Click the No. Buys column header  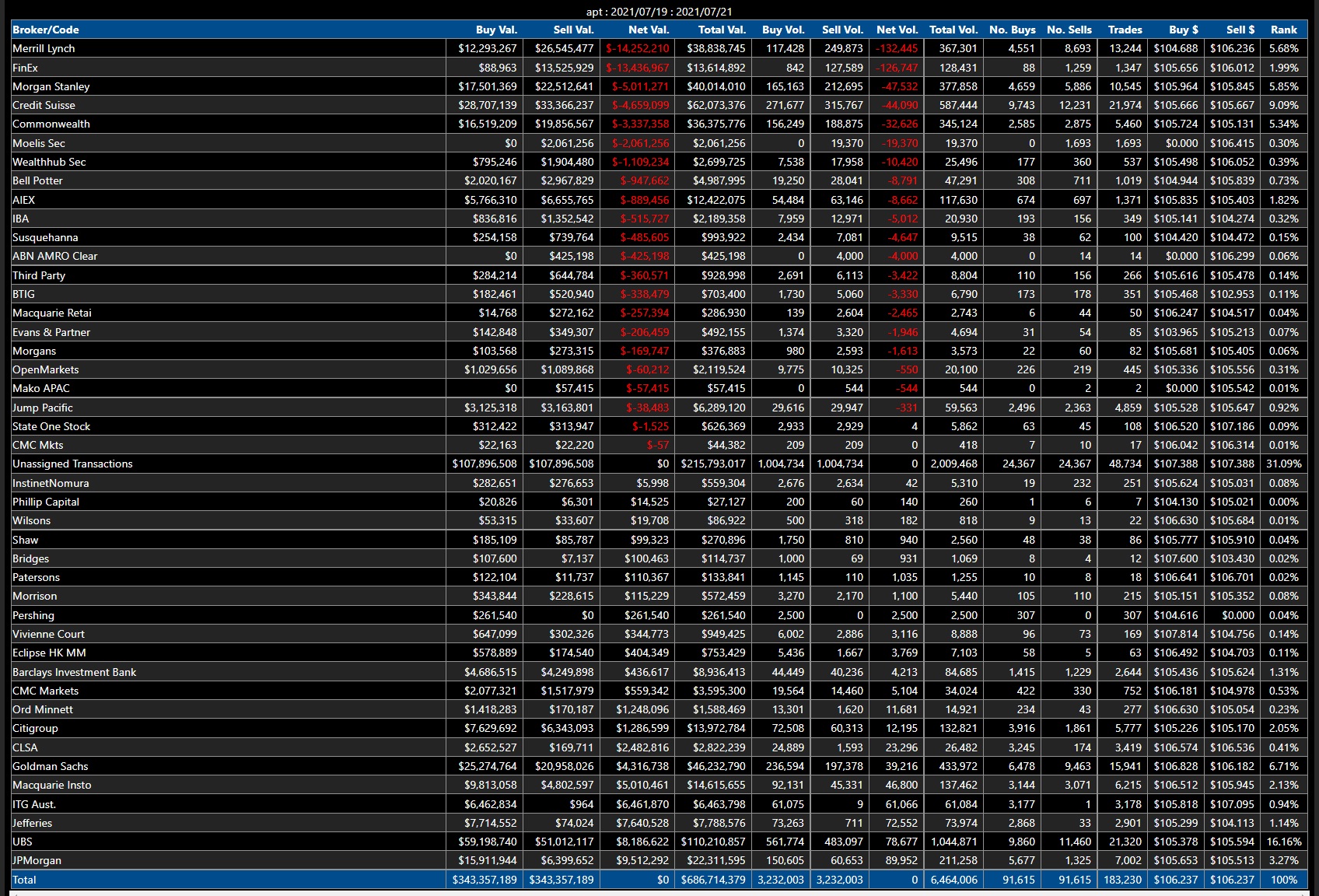point(1012,30)
